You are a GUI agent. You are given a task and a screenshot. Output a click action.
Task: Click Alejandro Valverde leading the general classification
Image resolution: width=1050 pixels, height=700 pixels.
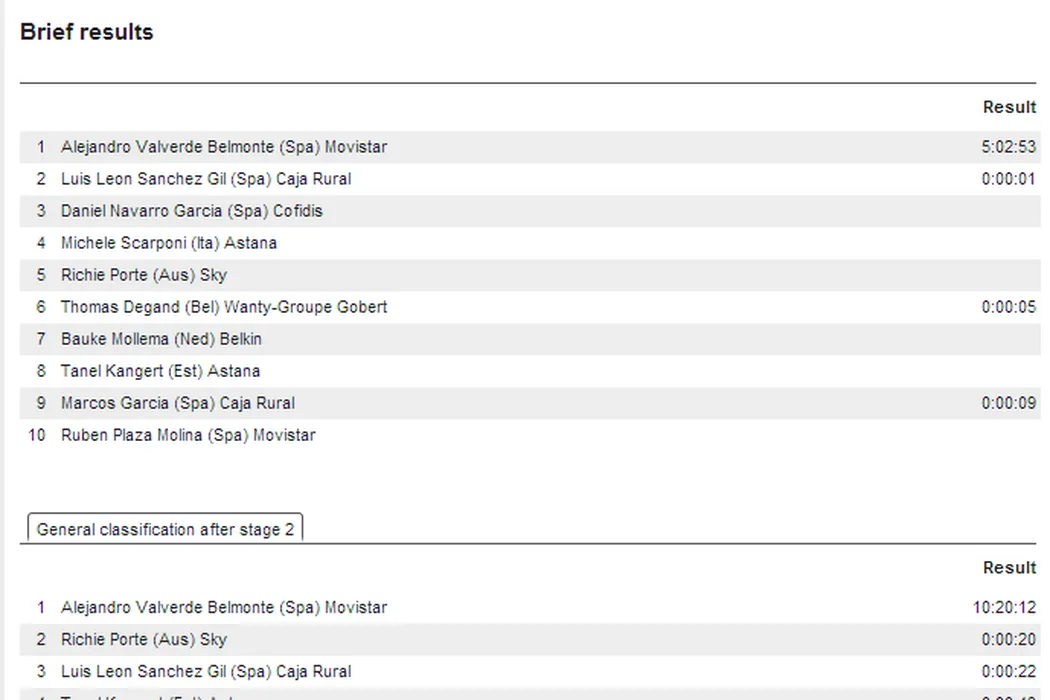coord(223,607)
